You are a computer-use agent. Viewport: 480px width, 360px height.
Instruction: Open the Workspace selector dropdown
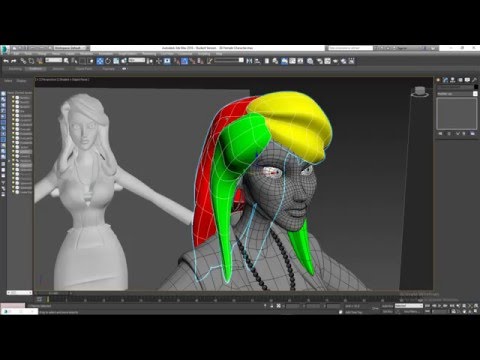(71, 48)
